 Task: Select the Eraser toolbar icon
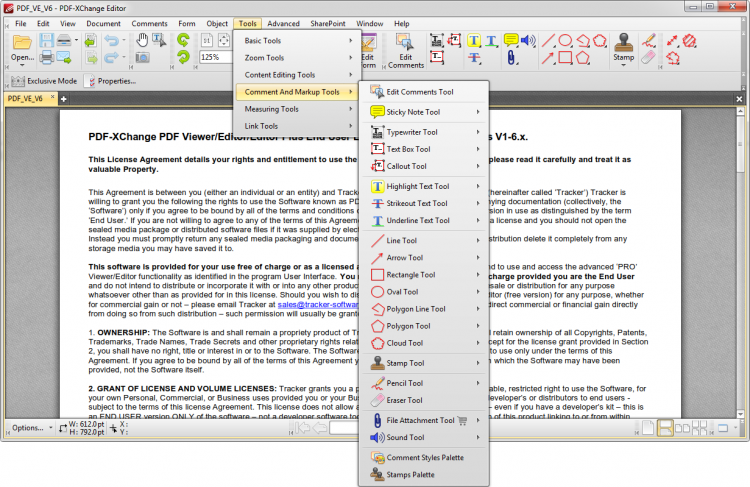[x=648, y=58]
